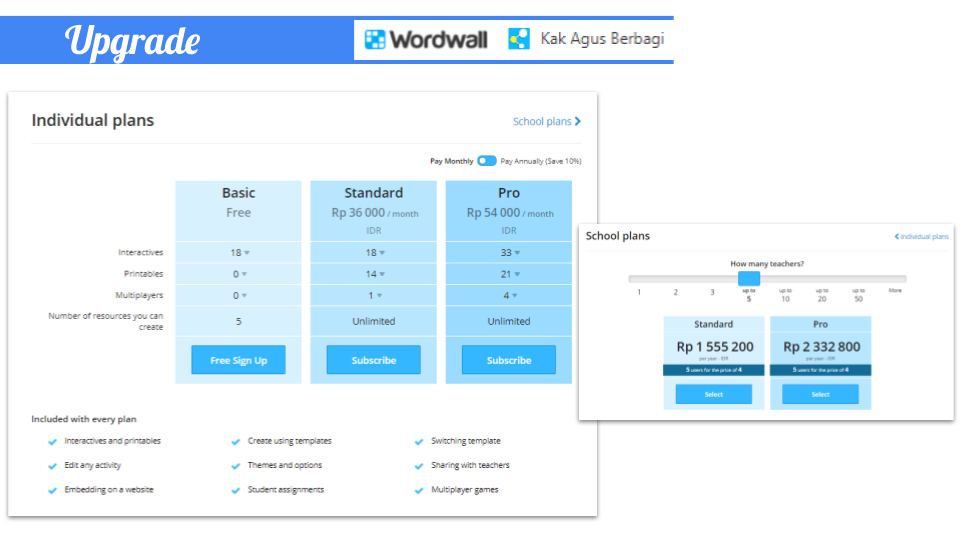960x540 pixels.
Task: Expand Standard plan Multiplayers 1 dropdown
Action: point(375,295)
